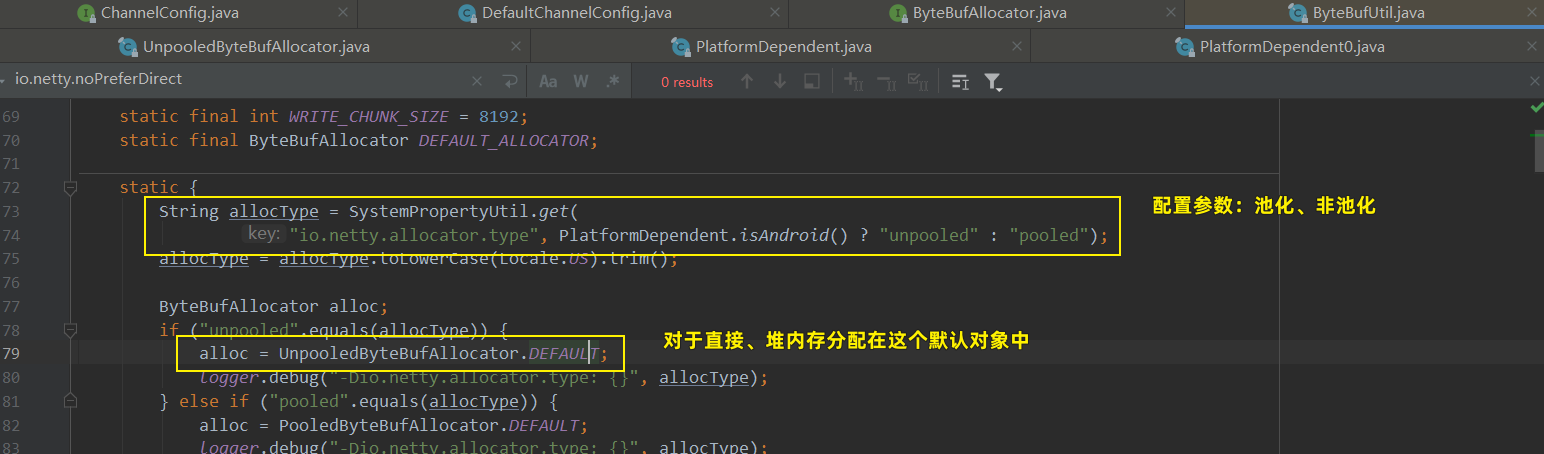Viewport: 1544px width, 454px height.
Task: Close the PlatformDependent.java tab
Action: 1017,47
